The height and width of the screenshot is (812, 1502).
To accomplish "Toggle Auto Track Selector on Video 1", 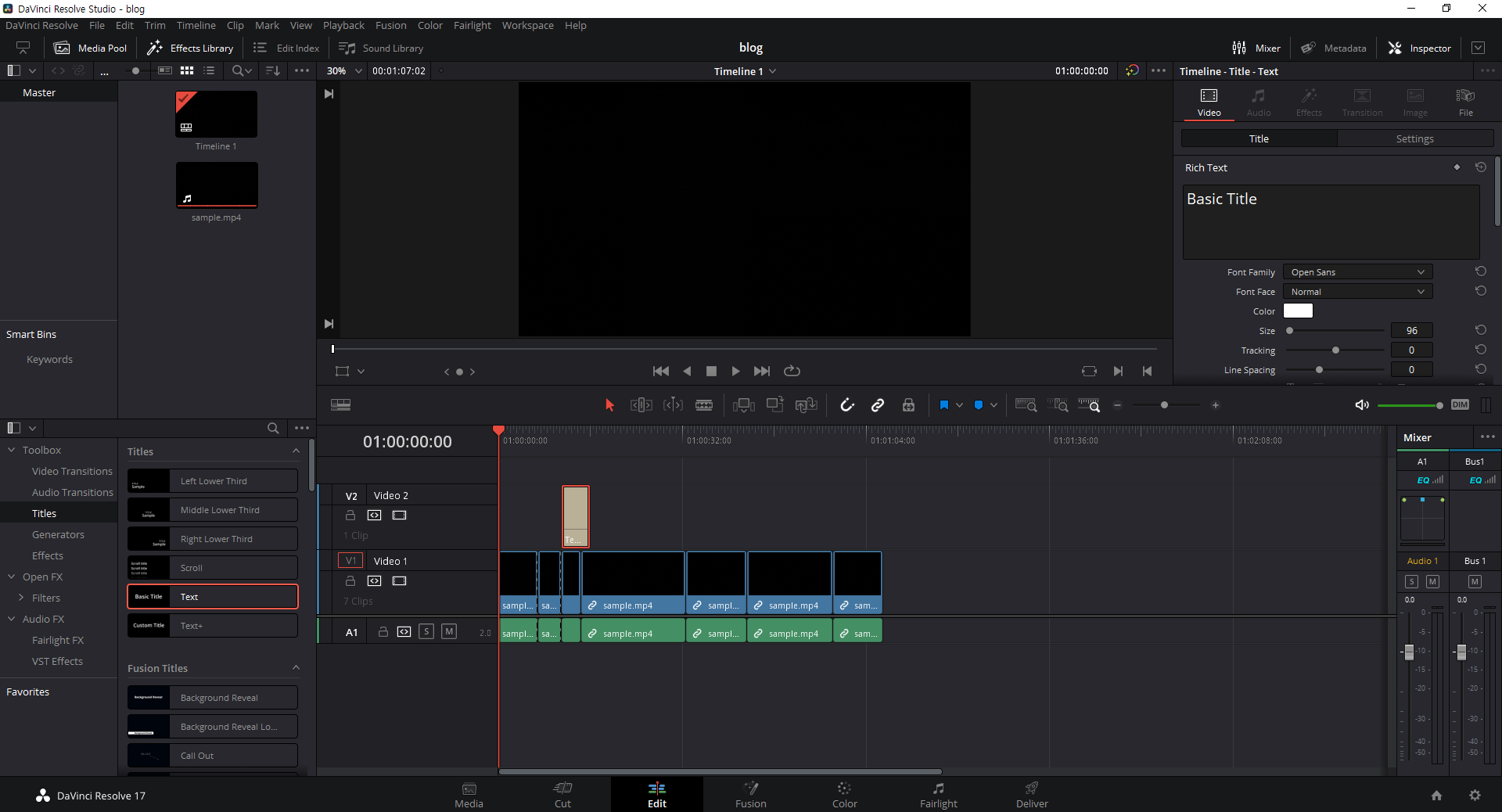I will pos(375,580).
